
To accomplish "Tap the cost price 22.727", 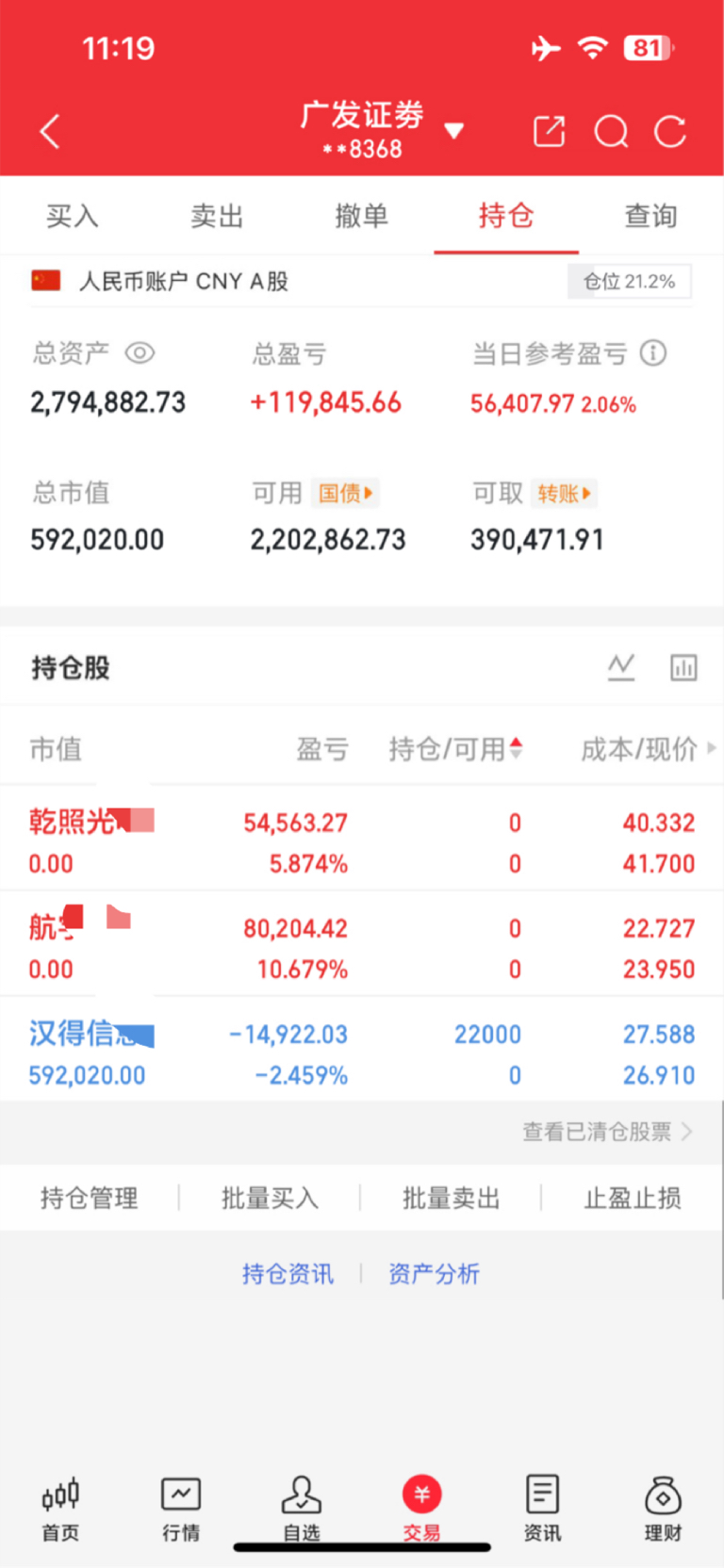I will [659, 929].
